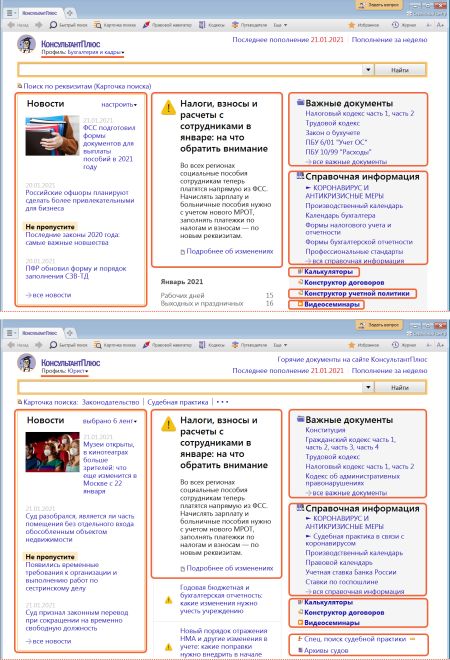This screenshot has height=660, width=450.
Task: Open news photo of person holding folders
Action: pyautogui.click(x=52, y=136)
